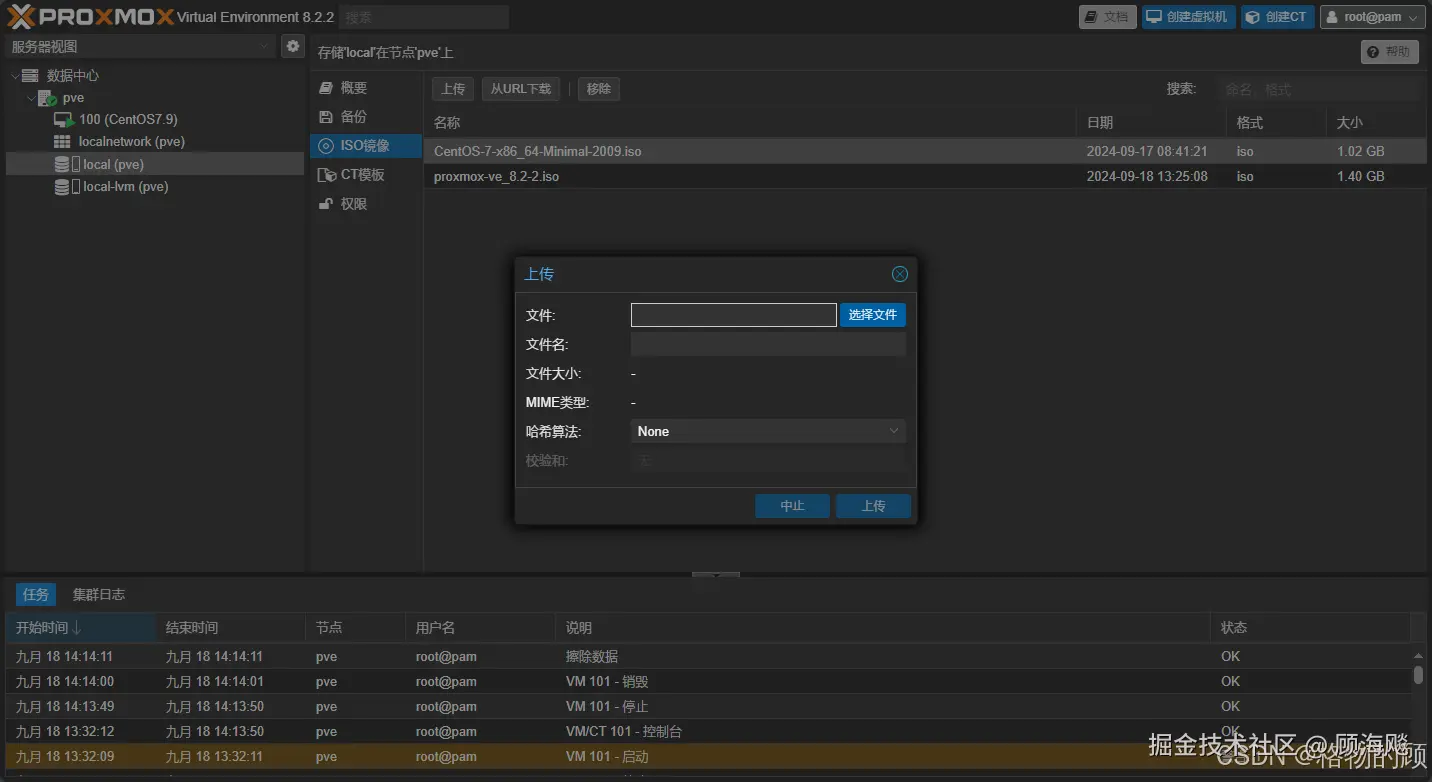Click the 说明 column header
1432x782 pixels.
882,628
